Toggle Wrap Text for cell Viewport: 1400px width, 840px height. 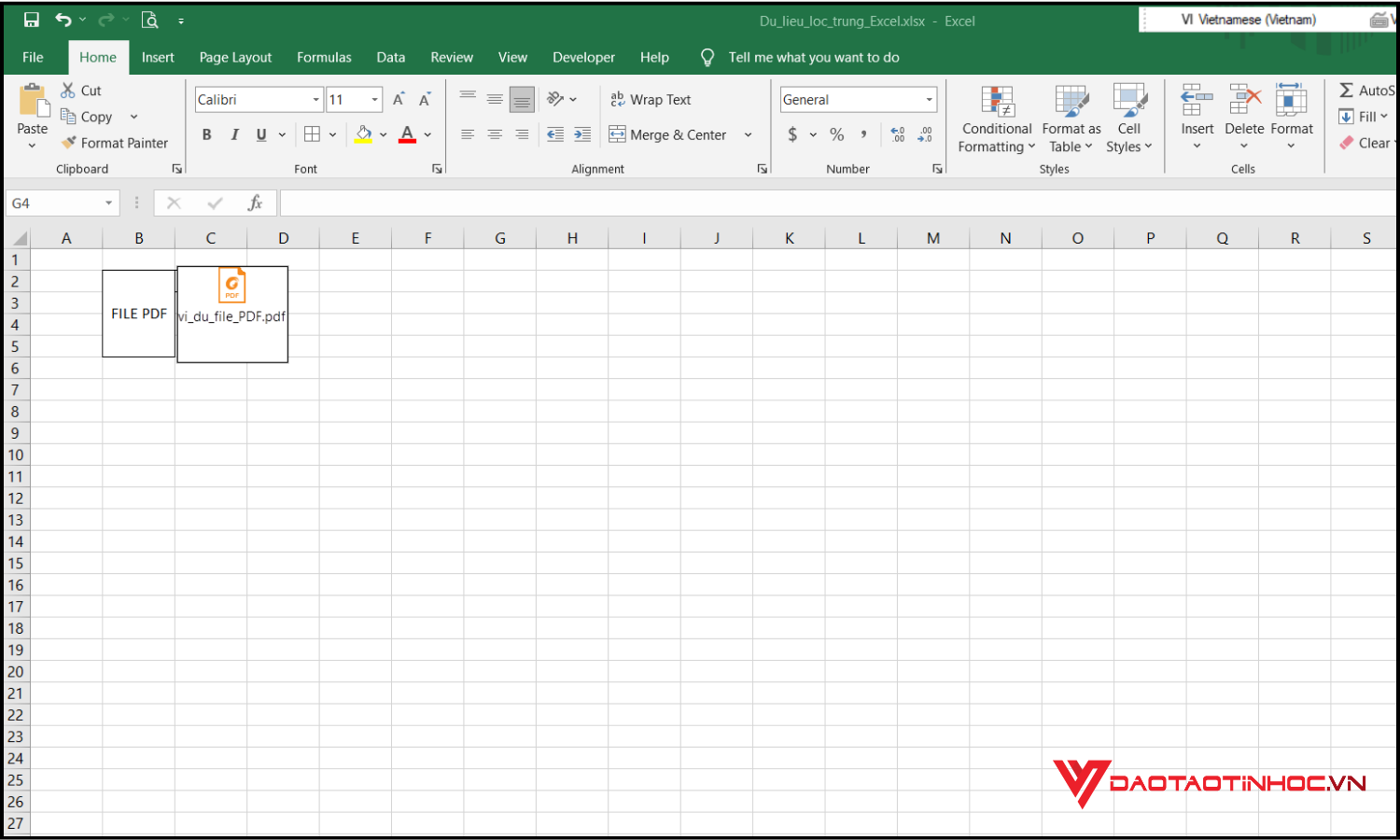click(x=651, y=100)
